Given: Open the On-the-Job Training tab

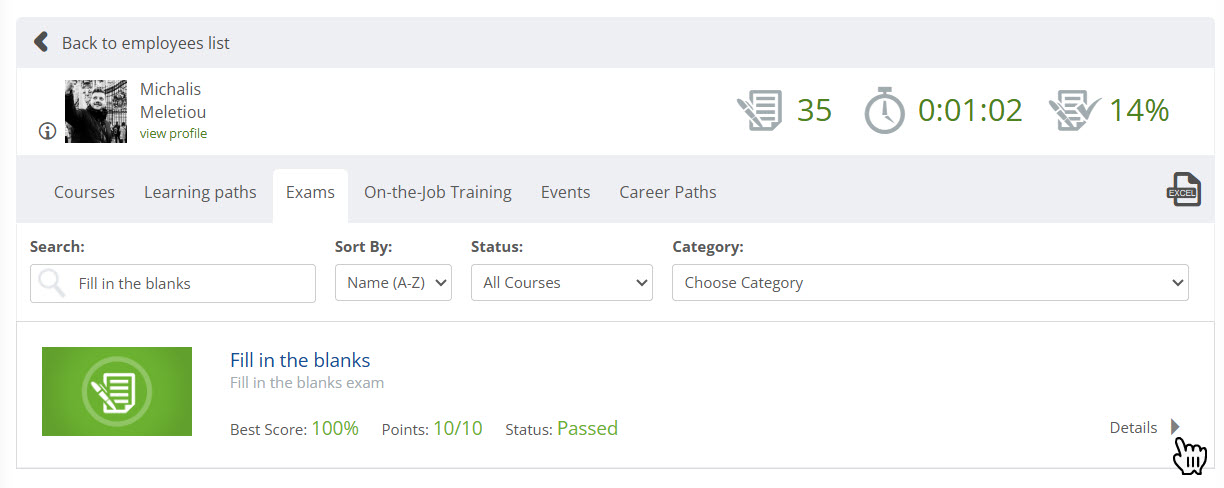Looking at the screenshot, I should click(x=437, y=192).
